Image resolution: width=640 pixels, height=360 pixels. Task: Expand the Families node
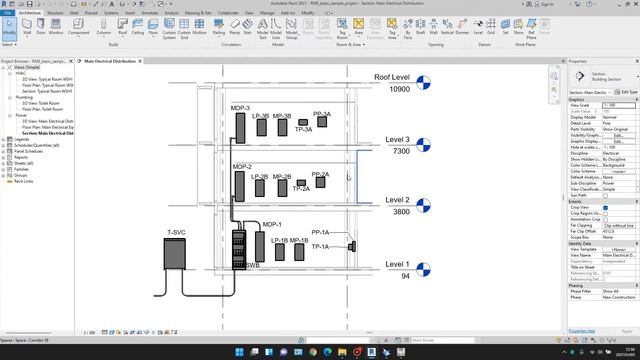[x=3, y=169]
